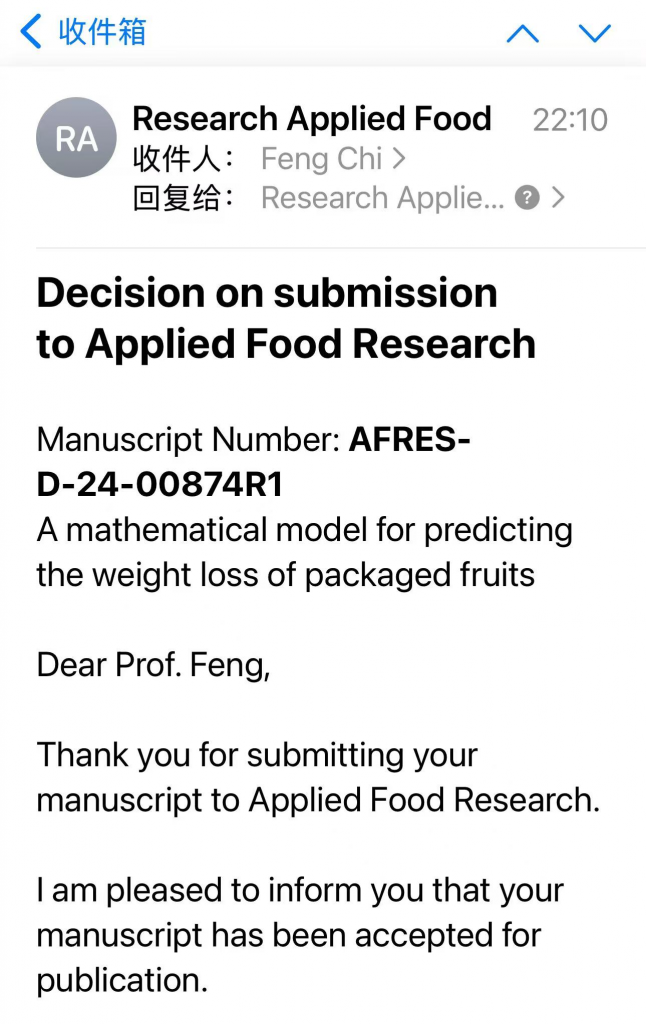Expand reply-to details chevron

click(x=557, y=197)
